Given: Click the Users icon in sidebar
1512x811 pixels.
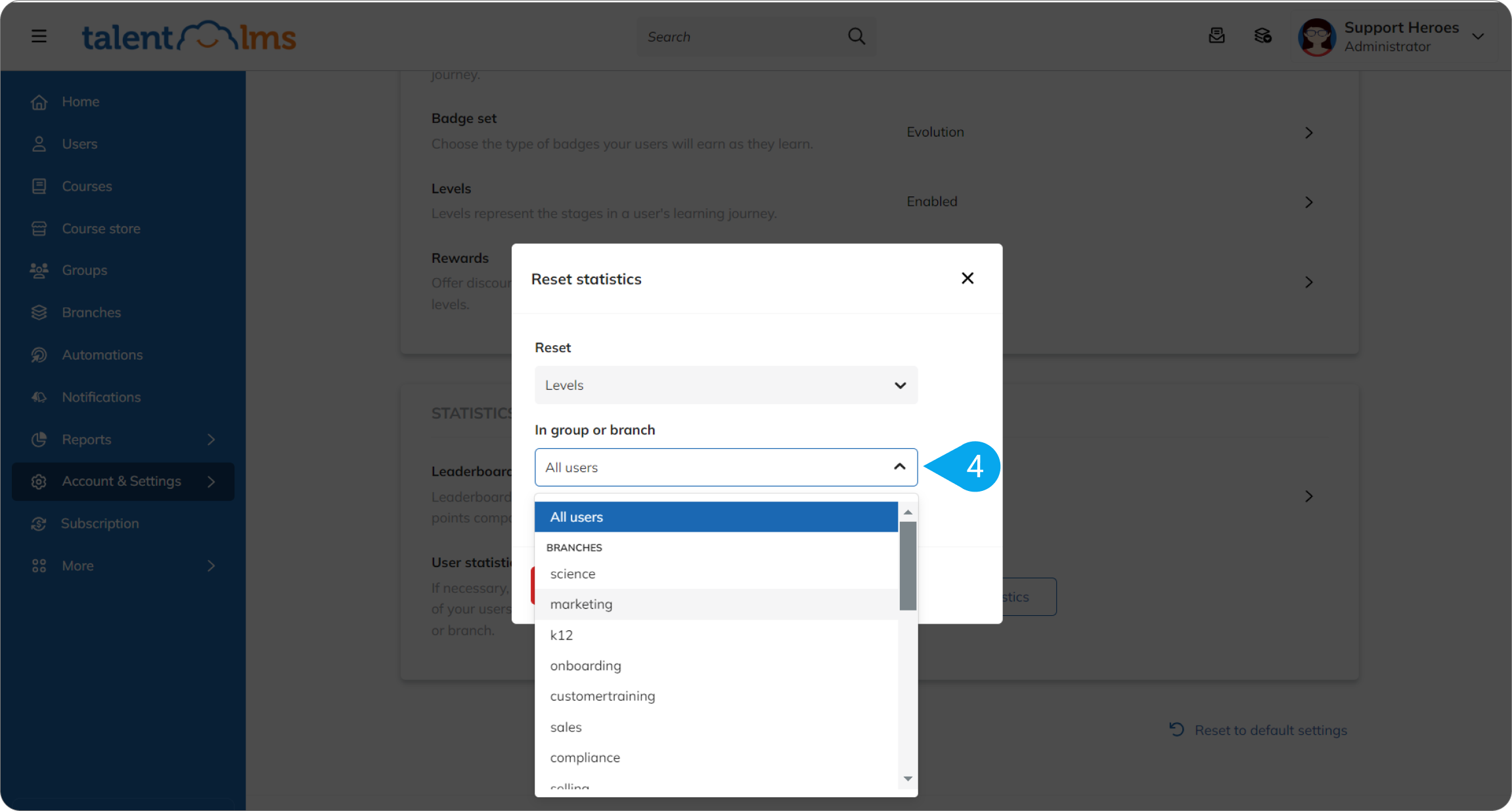Looking at the screenshot, I should point(39,144).
